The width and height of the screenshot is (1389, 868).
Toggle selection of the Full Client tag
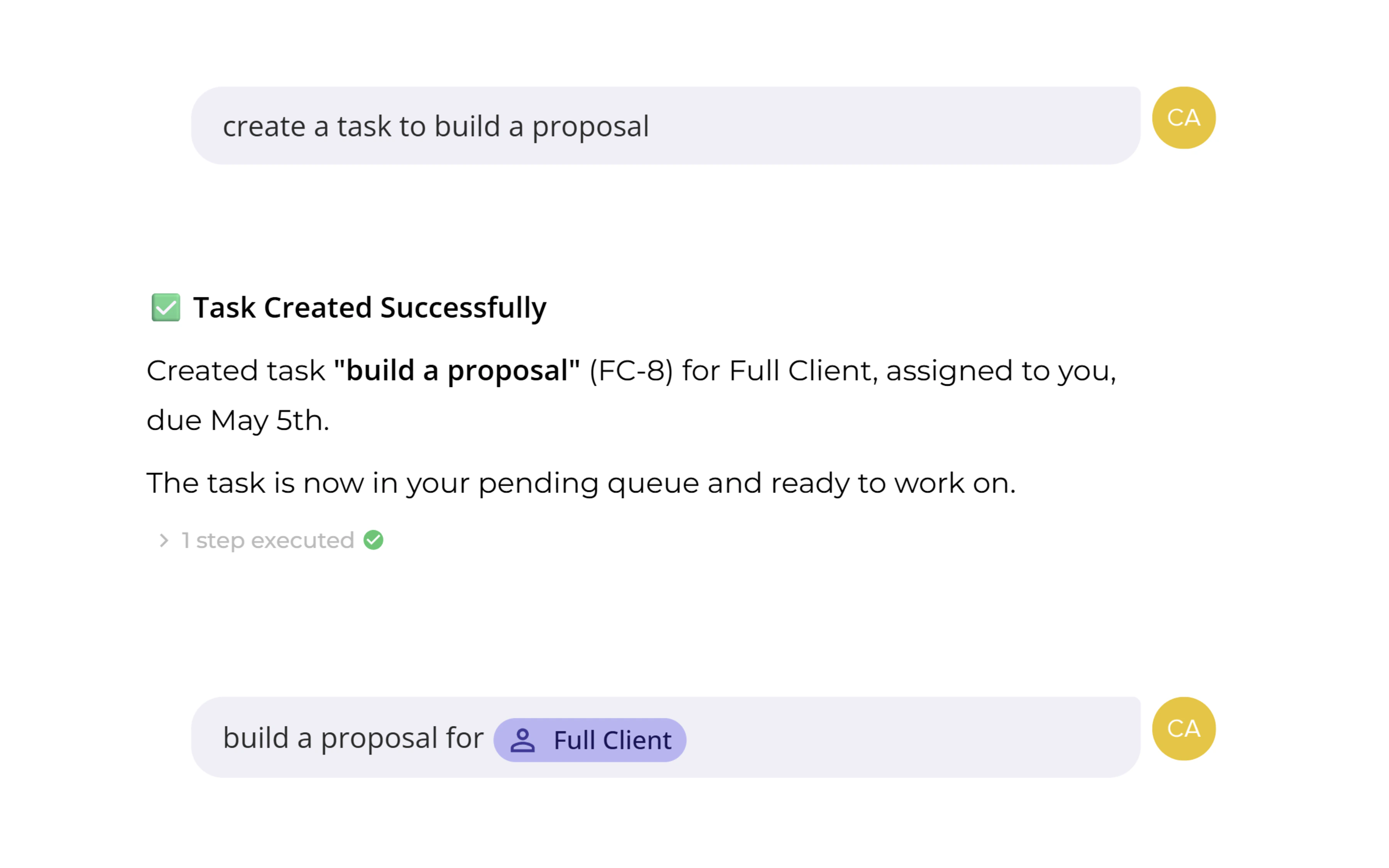(590, 740)
